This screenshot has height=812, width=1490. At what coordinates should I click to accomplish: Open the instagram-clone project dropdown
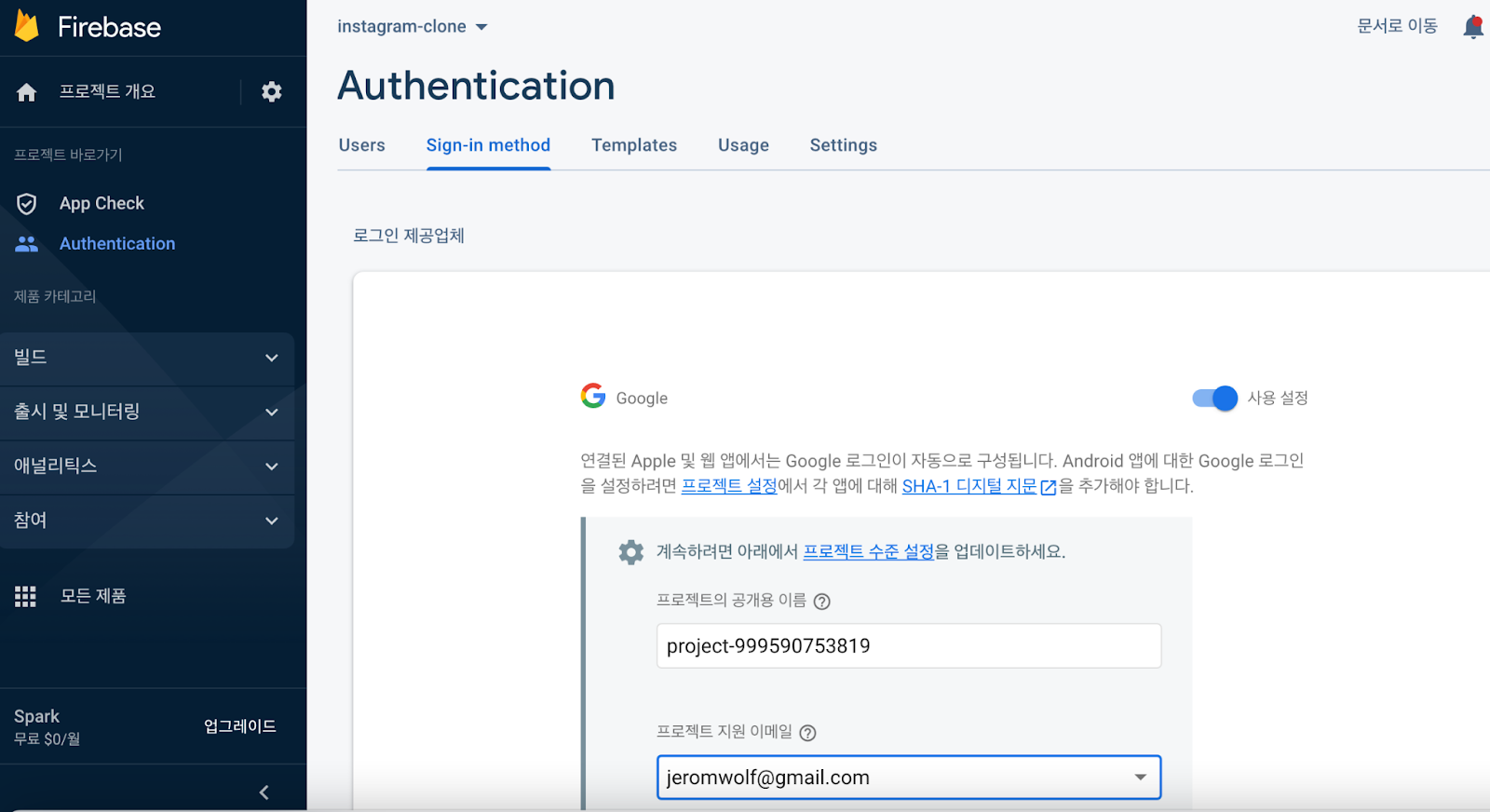click(413, 27)
